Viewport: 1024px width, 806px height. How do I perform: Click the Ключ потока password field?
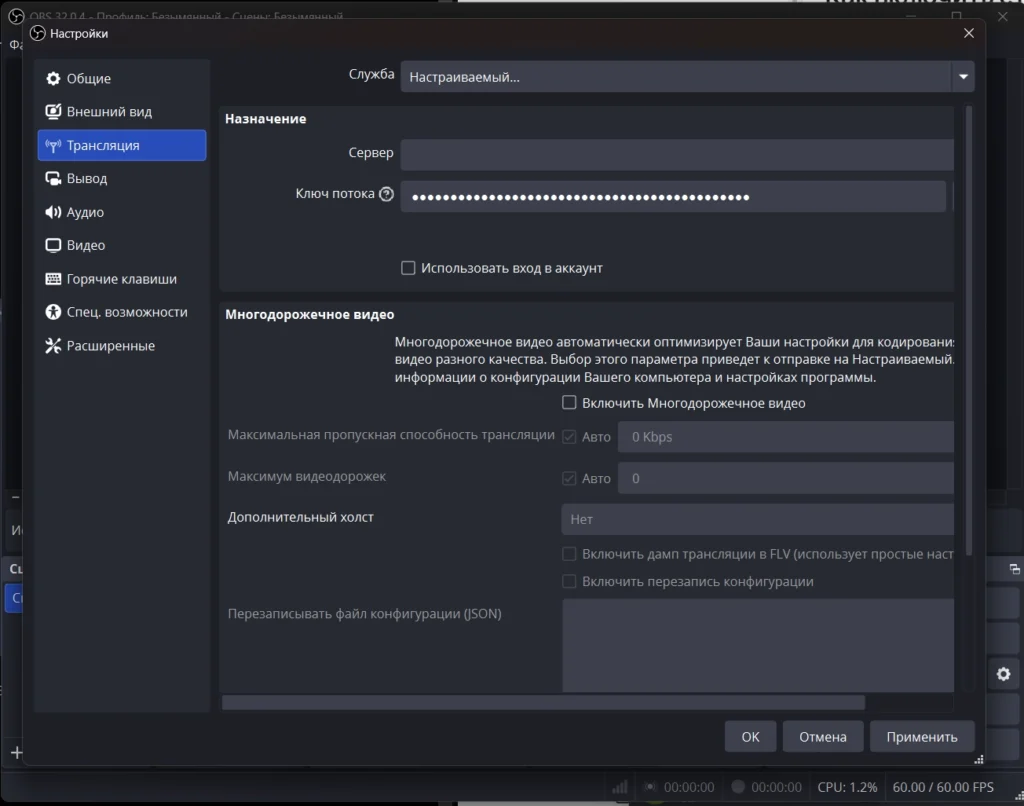coord(673,197)
